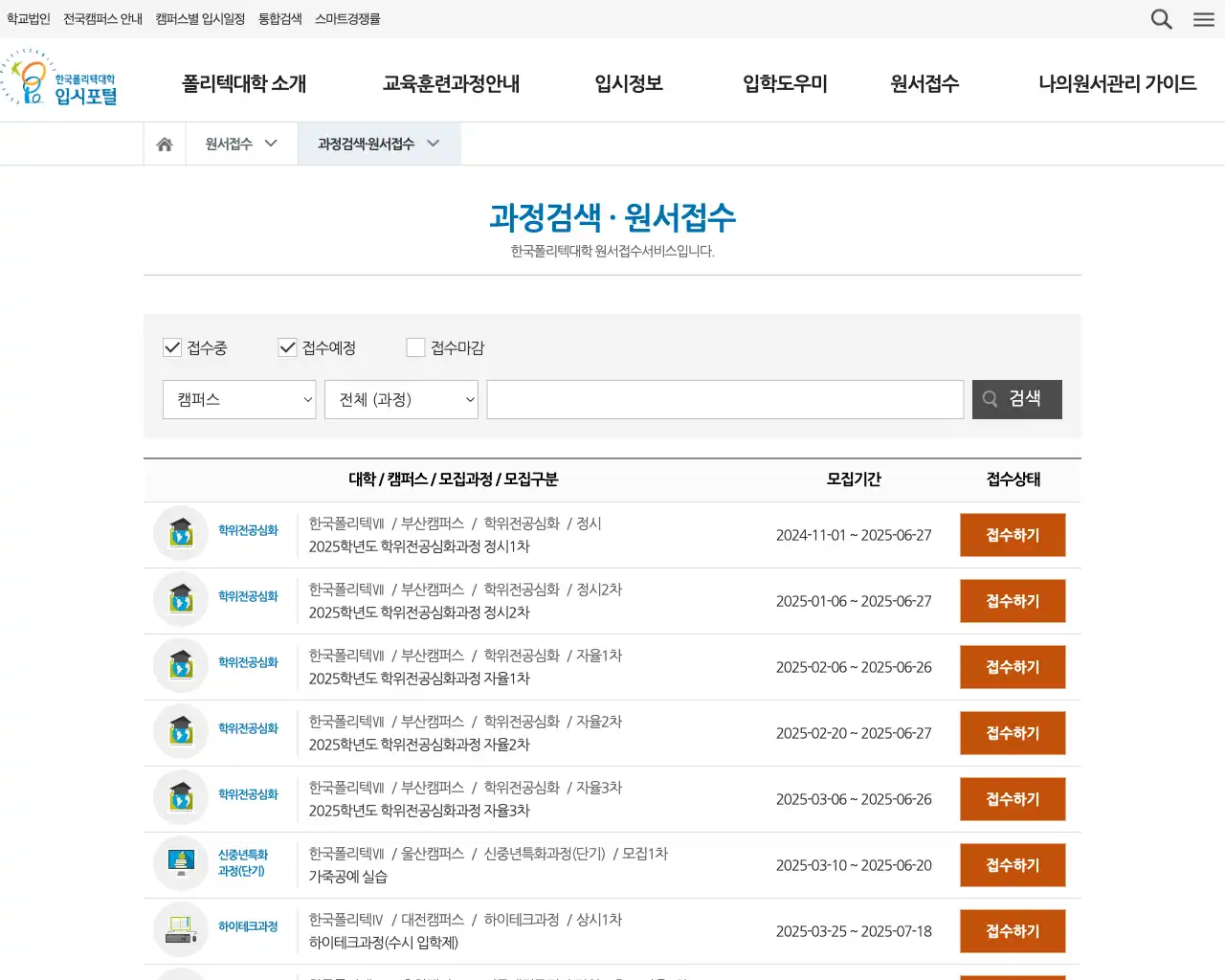Click graduation icon for 자율1차 row
The image size is (1225, 980).
coord(181,665)
